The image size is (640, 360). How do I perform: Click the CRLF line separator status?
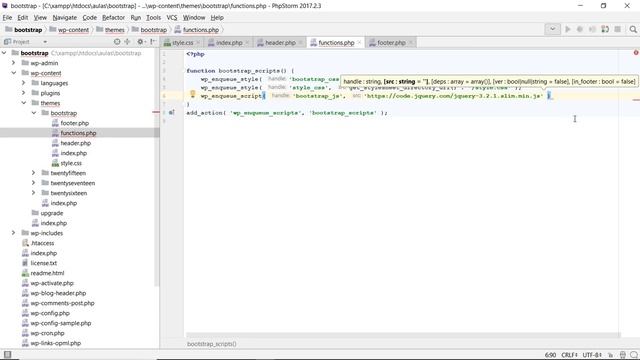pos(569,355)
